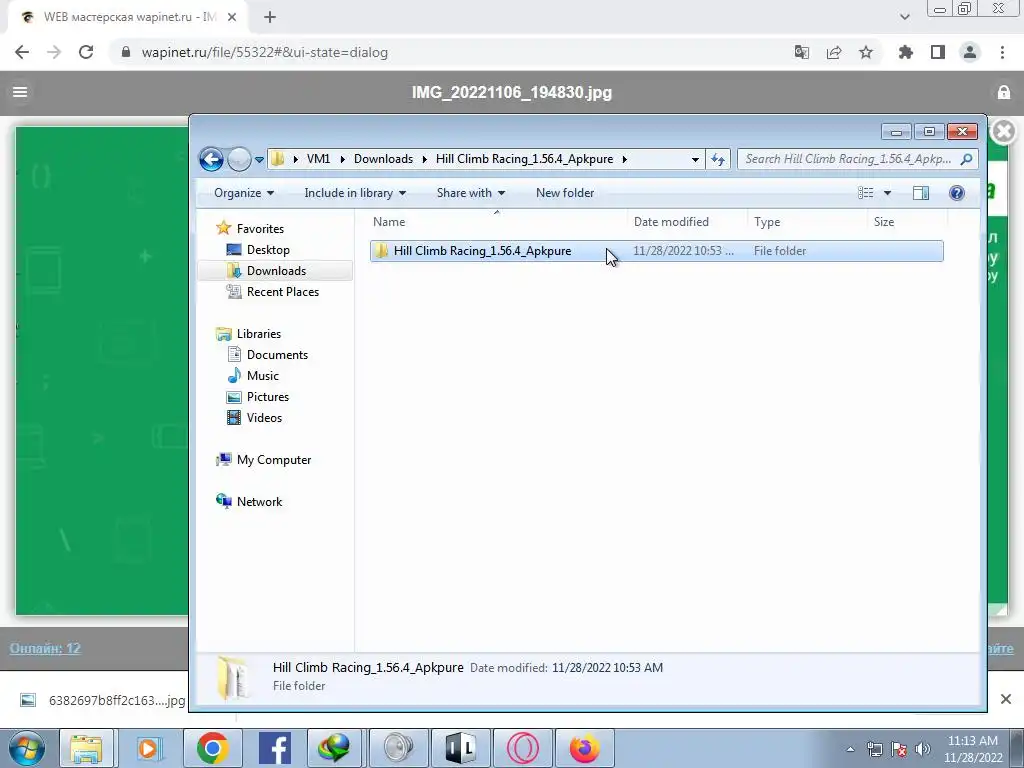Click the refresh button beside the address bar
This screenshot has height=768, width=1024.
pyautogui.click(x=718, y=159)
